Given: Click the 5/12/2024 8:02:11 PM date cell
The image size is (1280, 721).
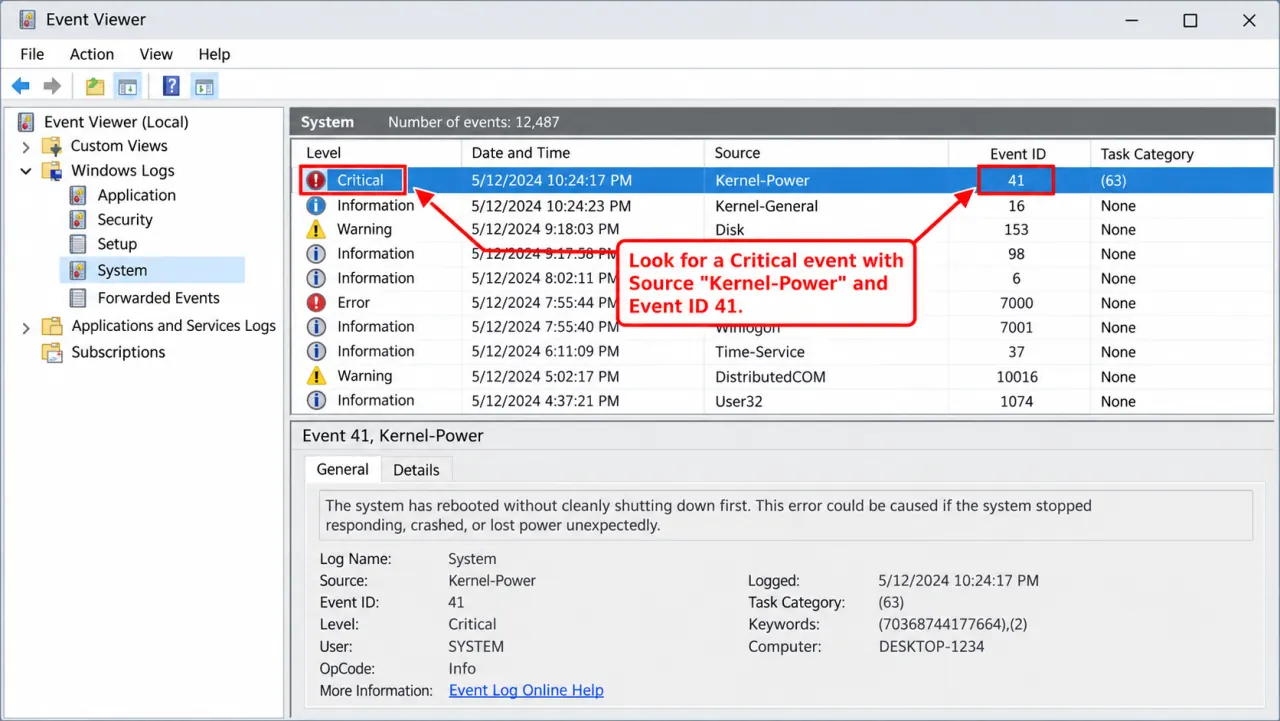Looking at the screenshot, I should 545,279.
